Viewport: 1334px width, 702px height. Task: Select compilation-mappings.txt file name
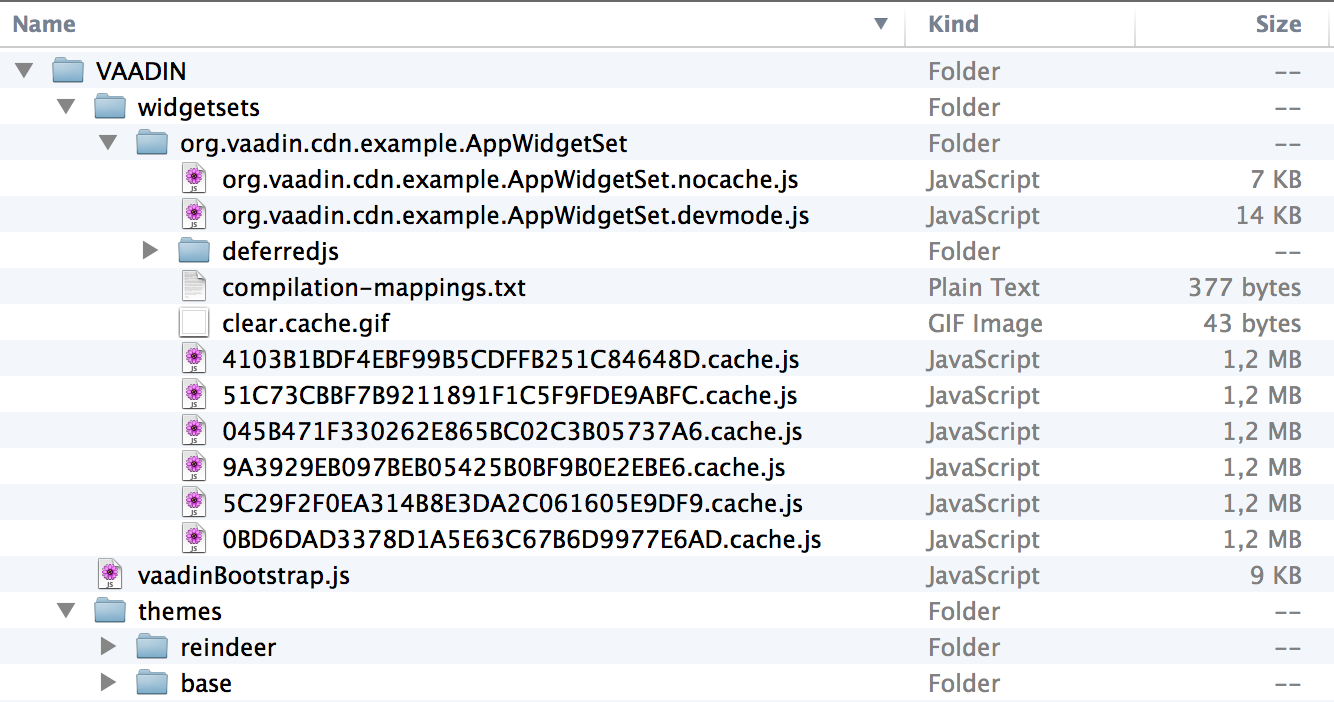coord(374,288)
